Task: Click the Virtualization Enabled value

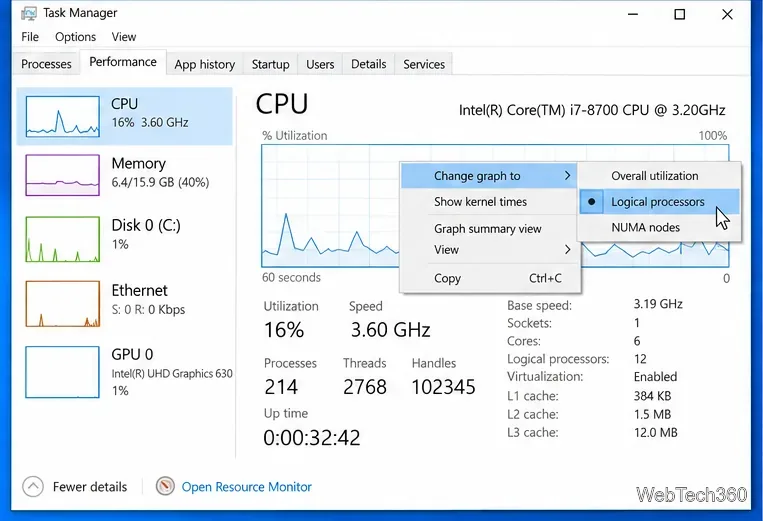Action: (655, 377)
